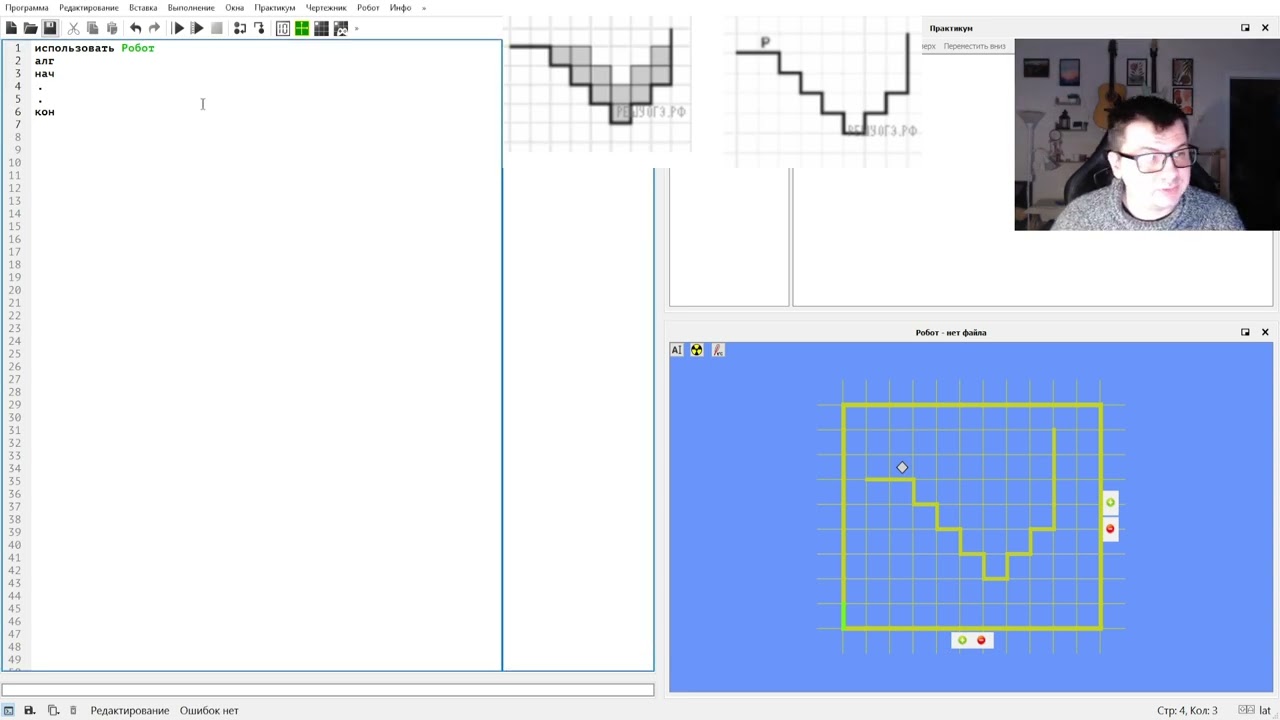
Task: Paste clipboard text in toolbar
Action: (x=111, y=28)
